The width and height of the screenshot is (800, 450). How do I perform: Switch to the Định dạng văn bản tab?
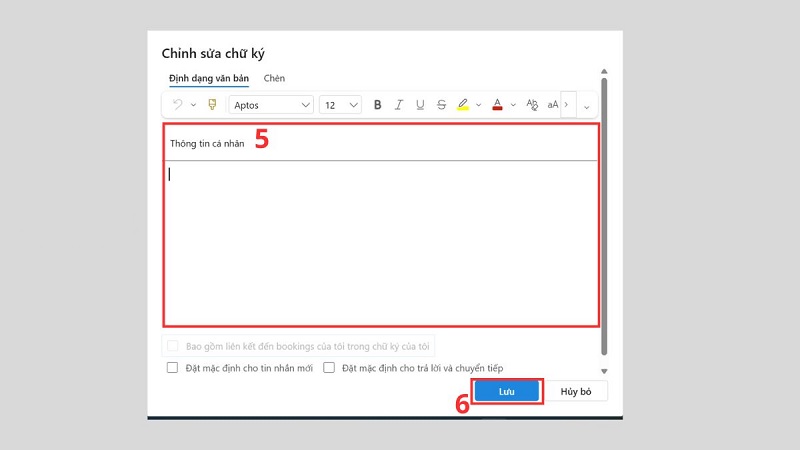pos(209,78)
